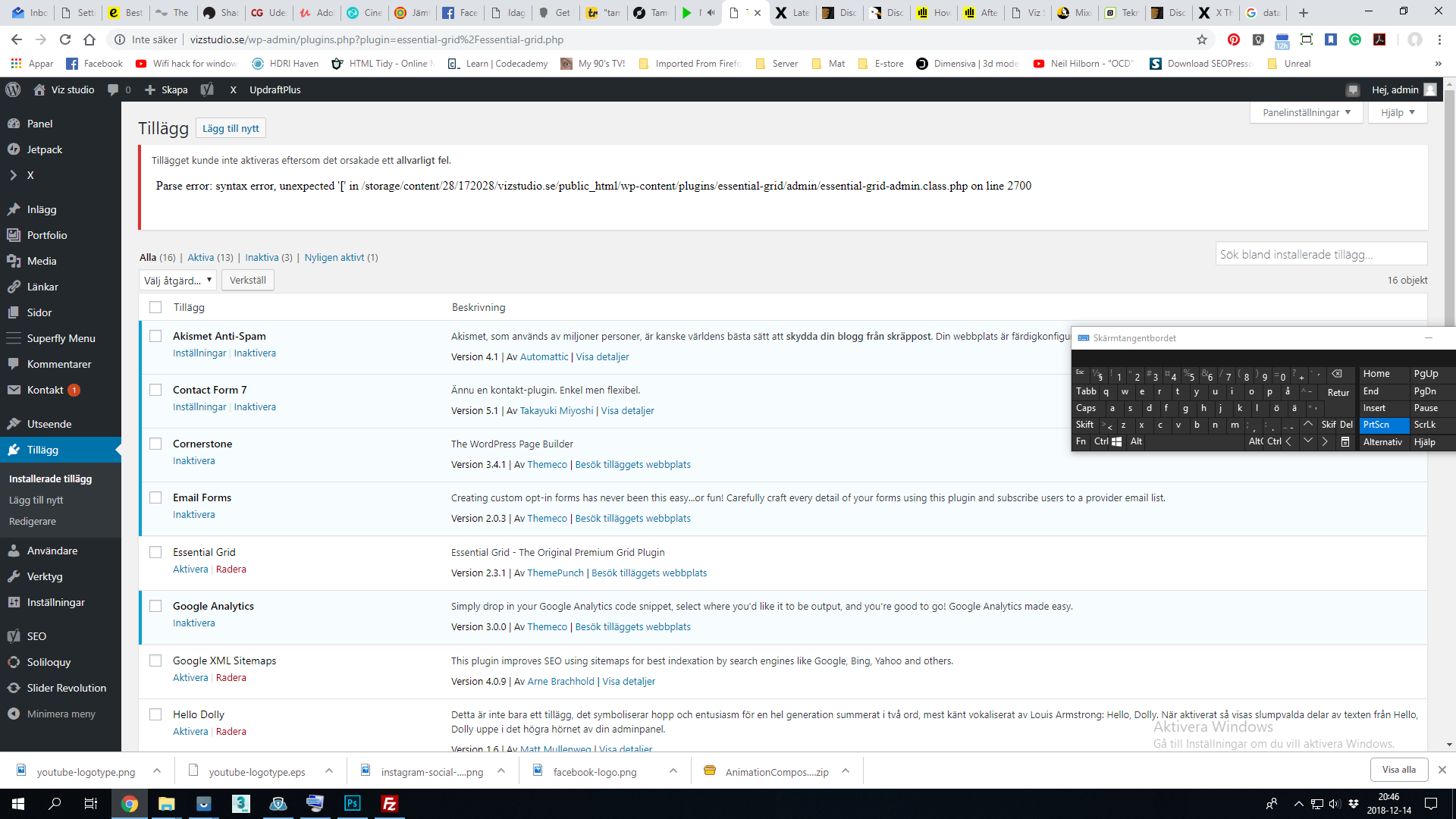Open Contact Form 7 Inställningar link

(199, 407)
